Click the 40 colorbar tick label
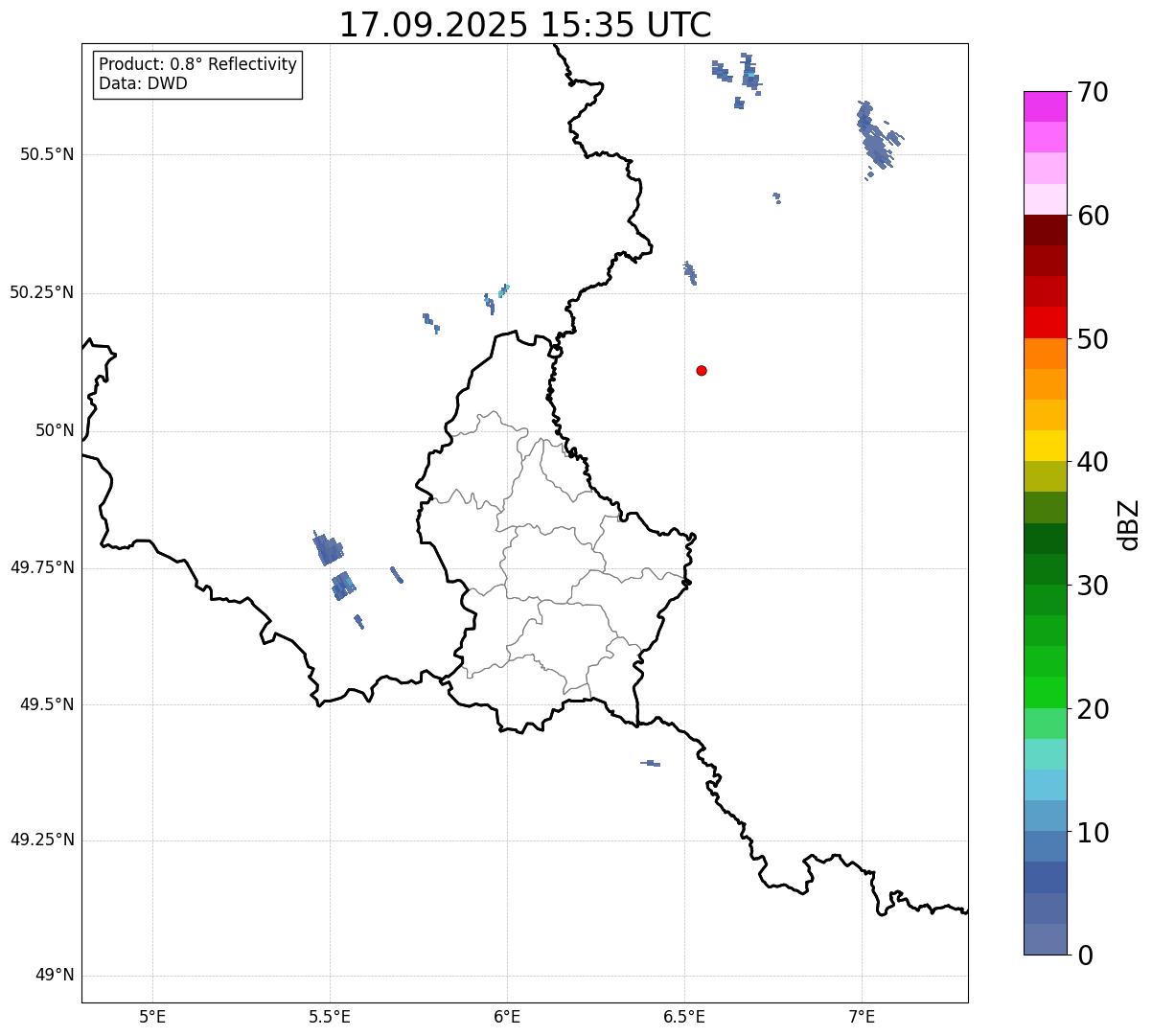The width and height of the screenshot is (1152, 1036). tap(1094, 462)
